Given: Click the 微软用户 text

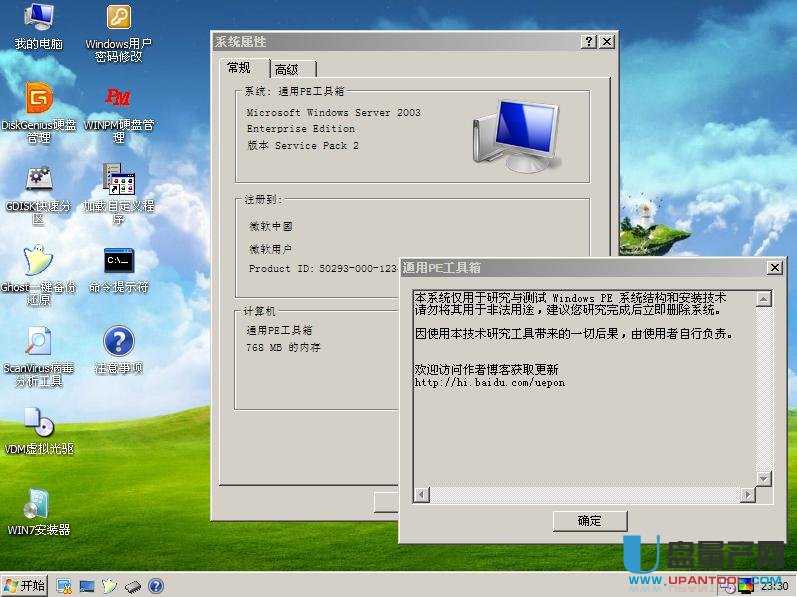Looking at the screenshot, I should [270, 249].
